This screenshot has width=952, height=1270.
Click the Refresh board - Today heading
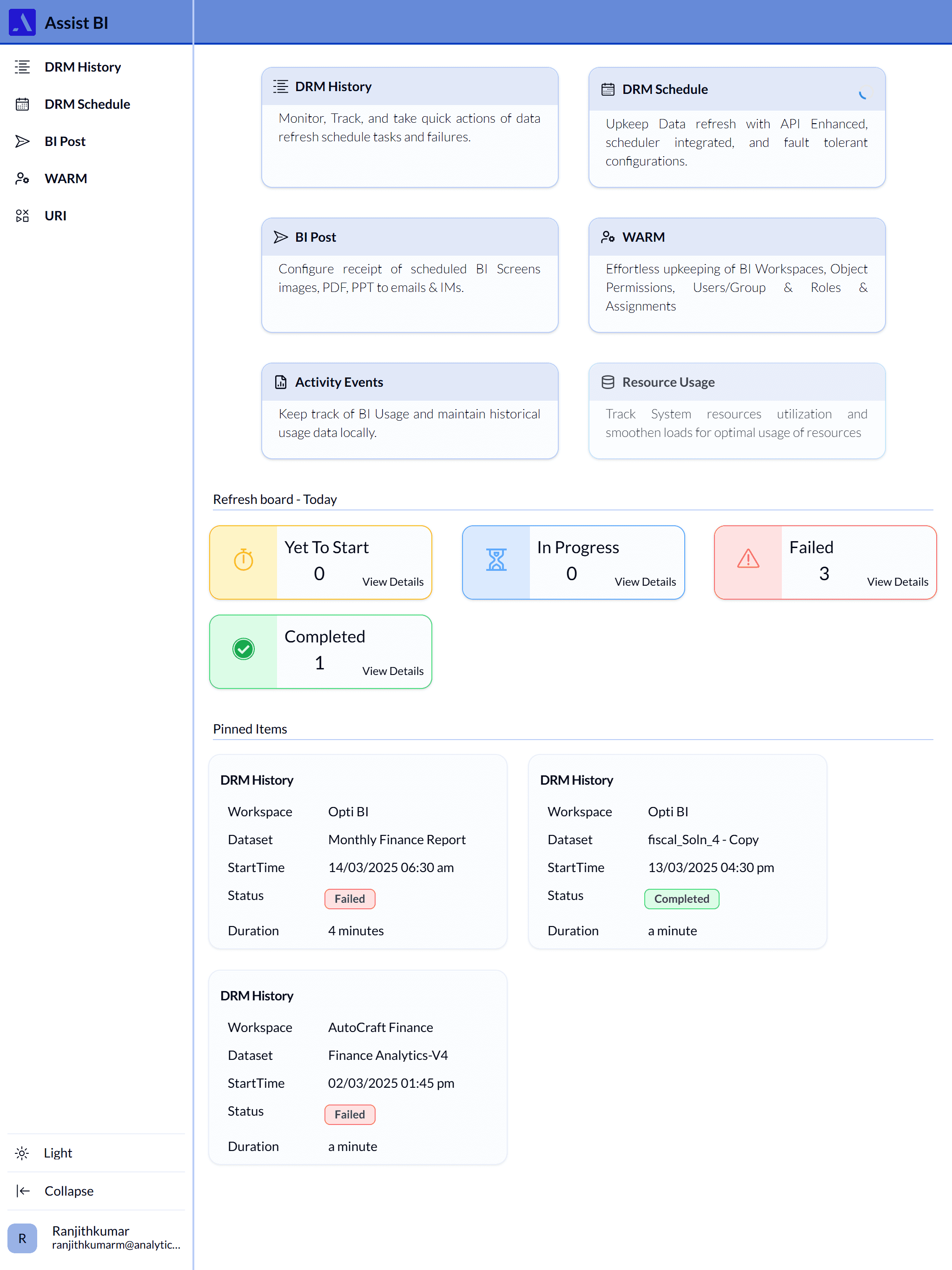point(275,500)
